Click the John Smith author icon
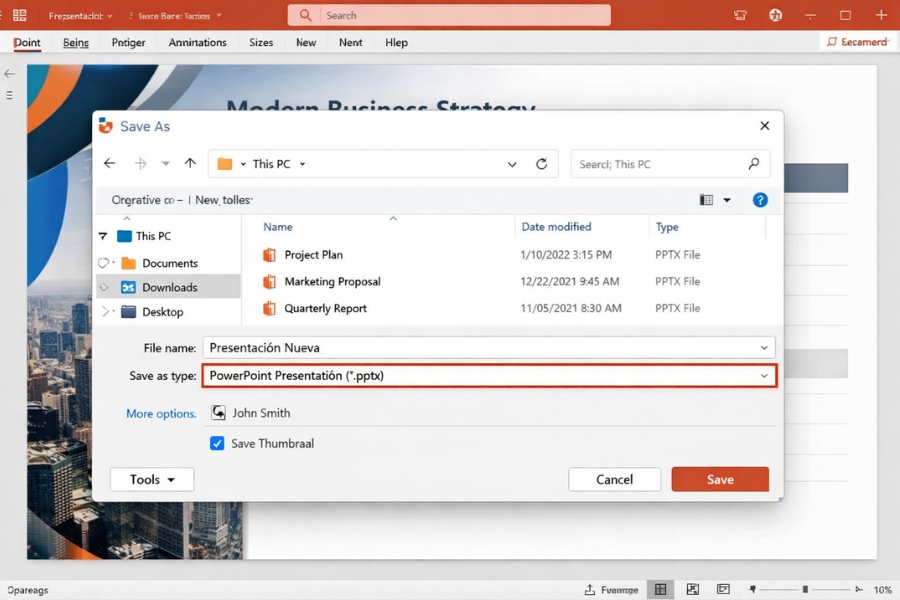Viewport: 900px width, 600px height. (217, 412)
